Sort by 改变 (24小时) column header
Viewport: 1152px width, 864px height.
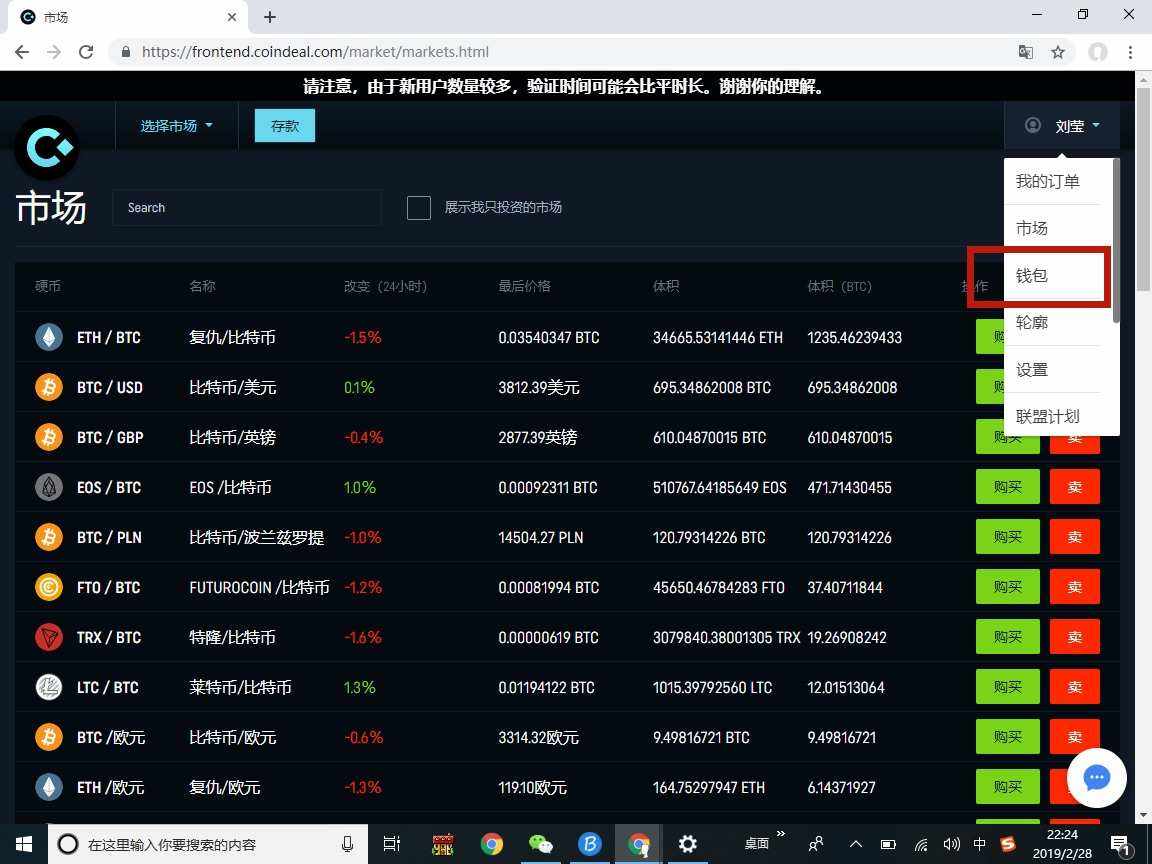point(385,287)
